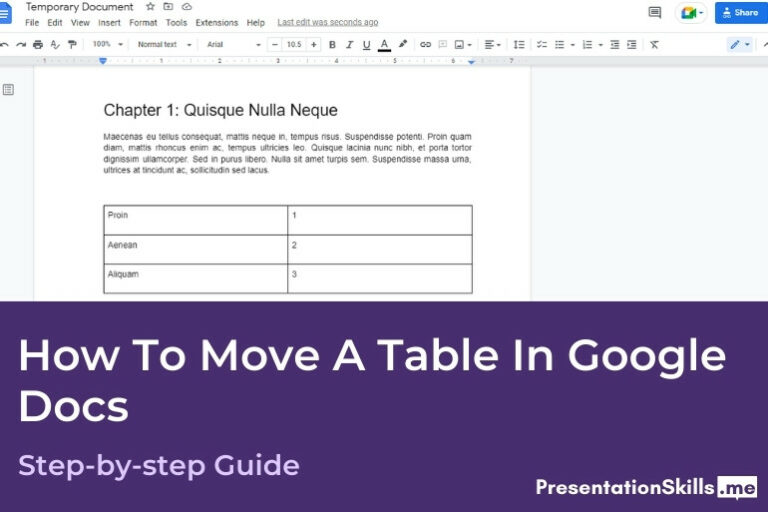Screen dimensions: 768x512
Task: Click the Undo arrow
Action: [x=4, y=45]
